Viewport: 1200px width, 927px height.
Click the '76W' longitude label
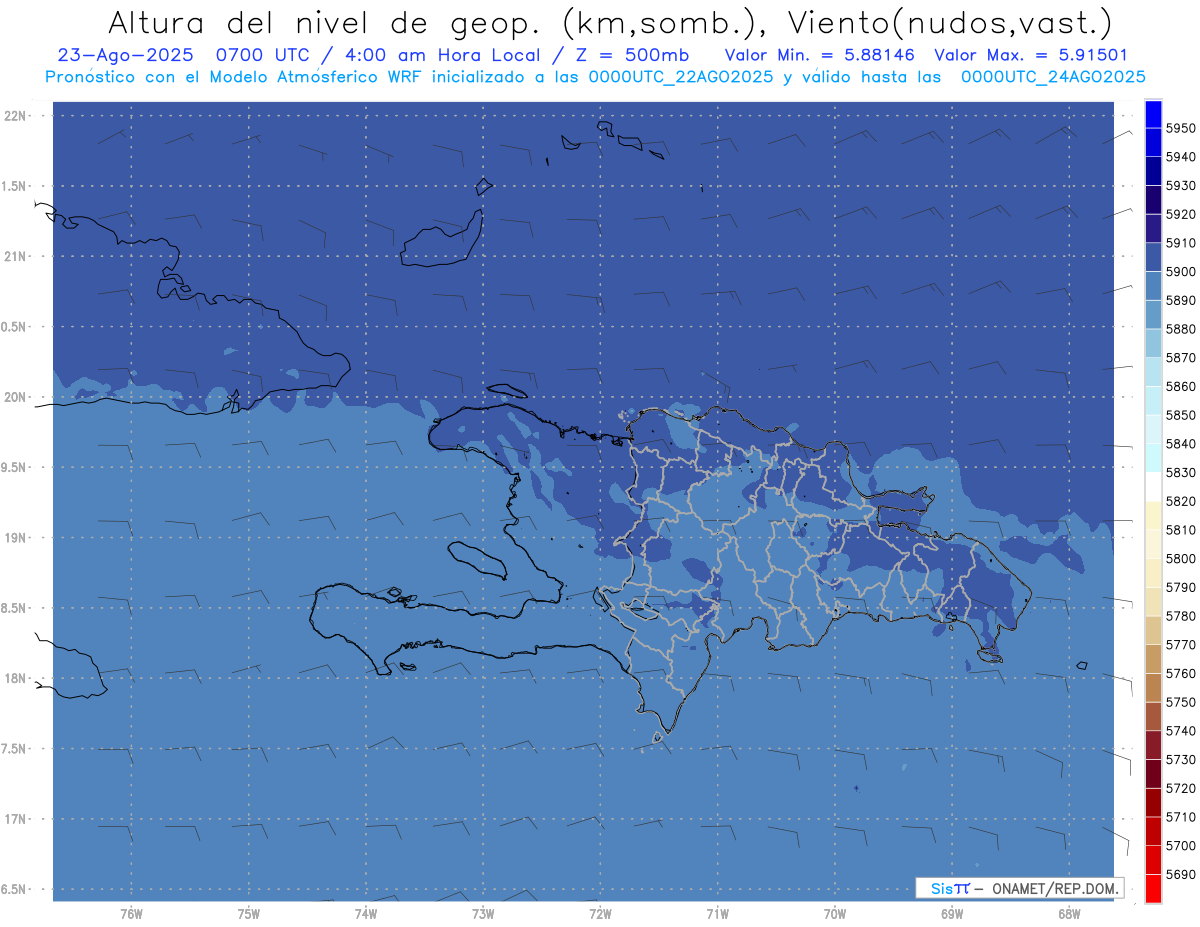point(131,914)
